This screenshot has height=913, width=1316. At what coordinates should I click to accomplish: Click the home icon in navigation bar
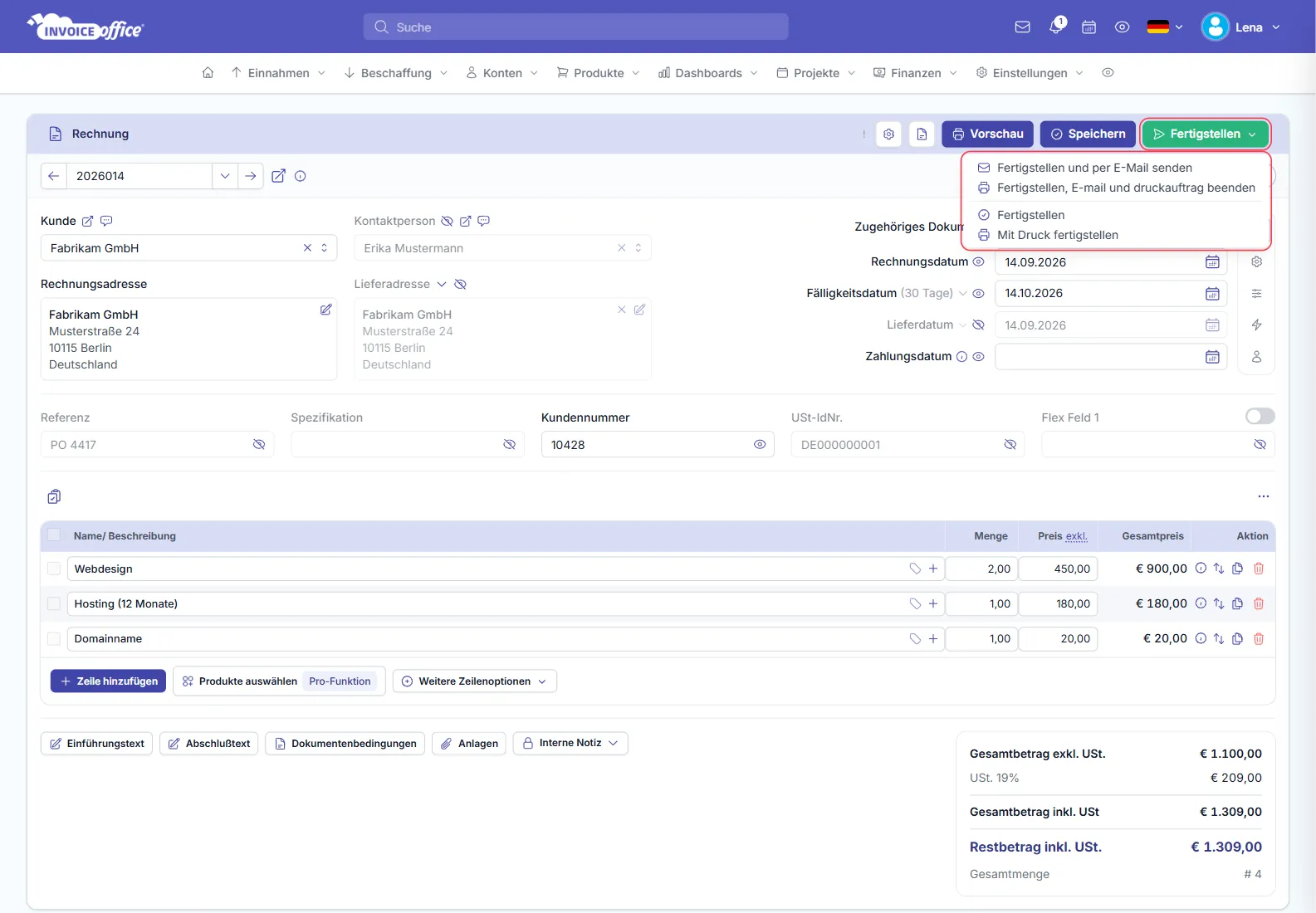208,72
